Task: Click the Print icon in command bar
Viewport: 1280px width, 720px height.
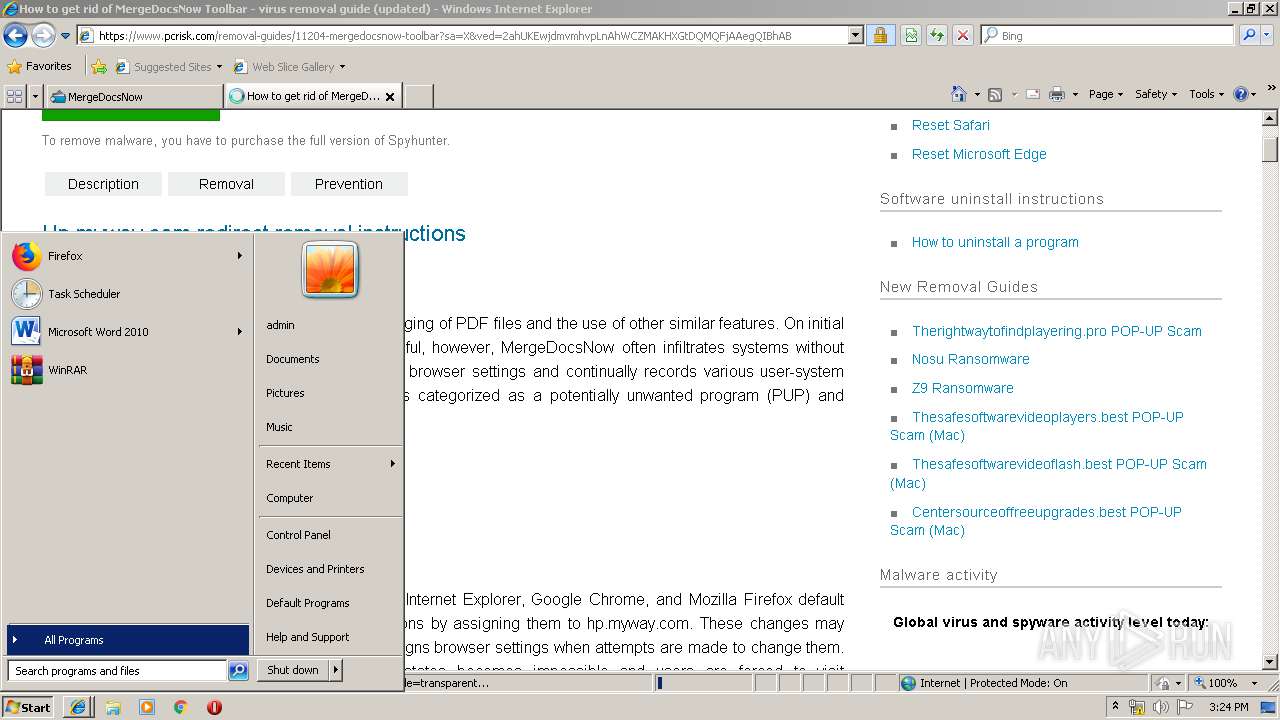Action: (1057, 94)
